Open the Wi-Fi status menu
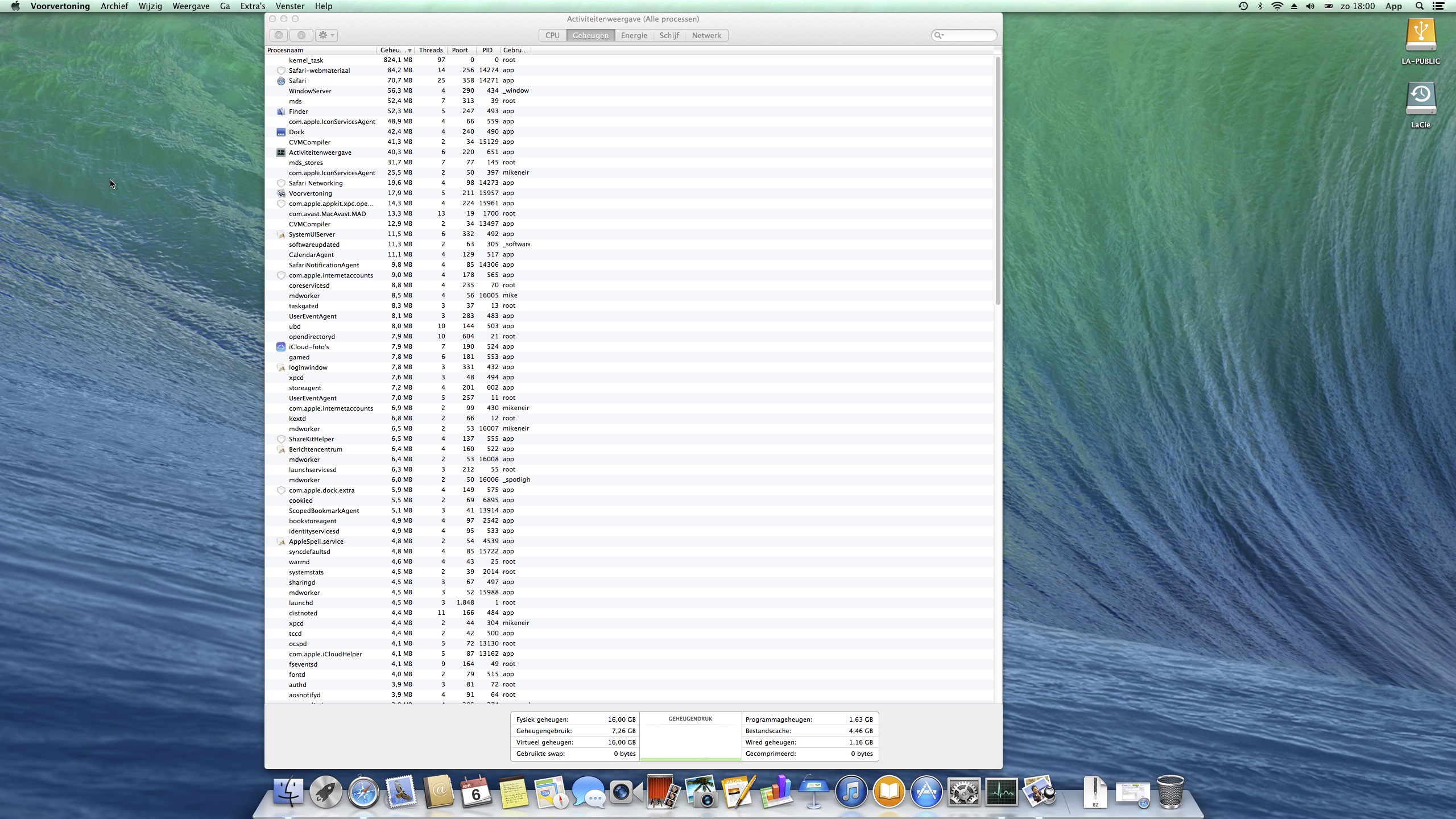The width and height of the screenshot is (1456, 819). click(1277, 6)
